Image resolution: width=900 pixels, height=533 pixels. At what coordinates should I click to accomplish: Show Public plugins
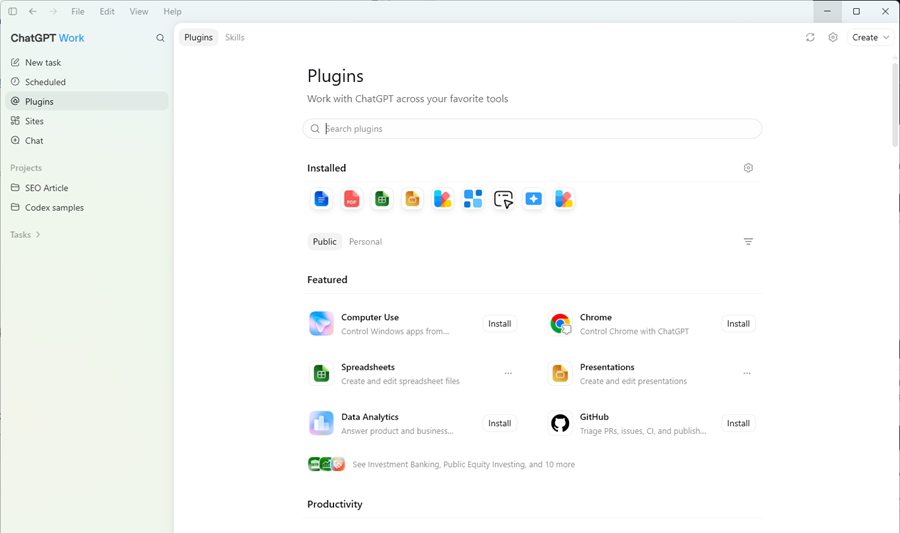[x=325, y=242]
